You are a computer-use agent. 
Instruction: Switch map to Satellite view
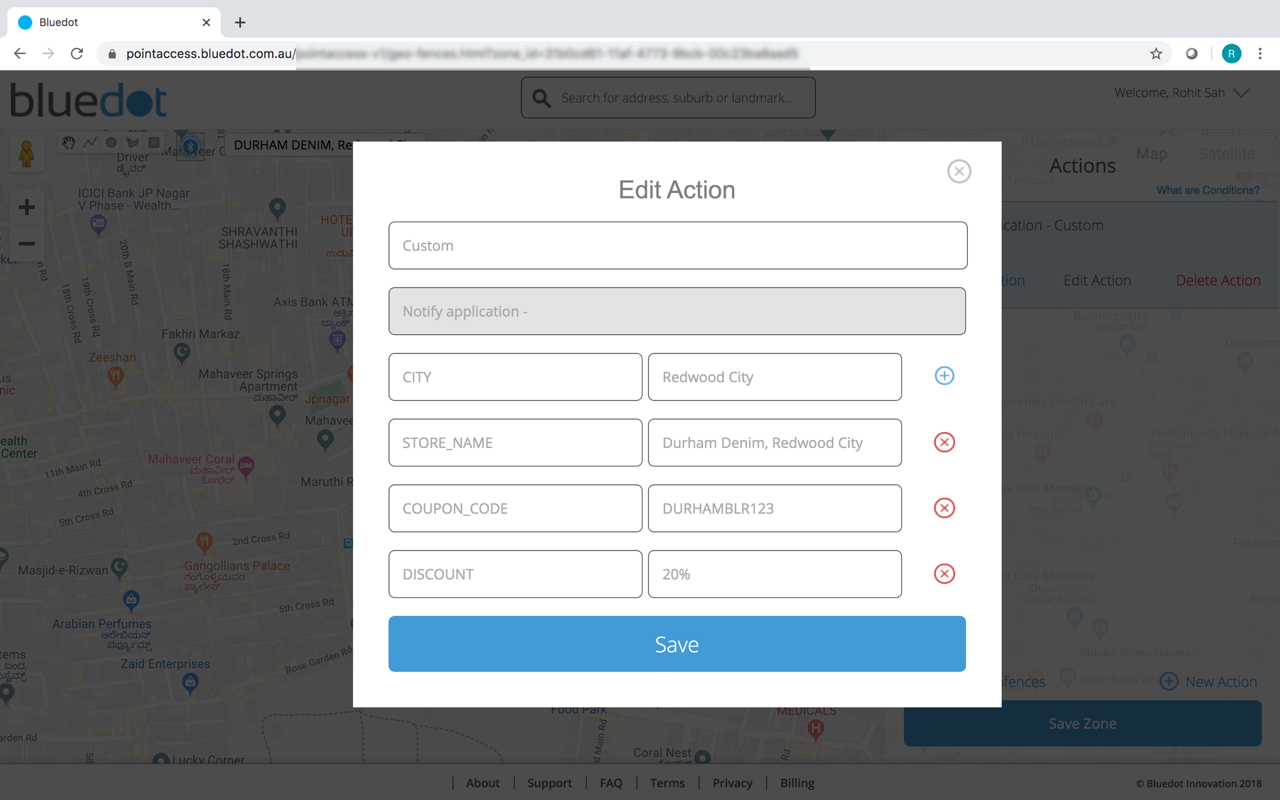[1227, 153]
